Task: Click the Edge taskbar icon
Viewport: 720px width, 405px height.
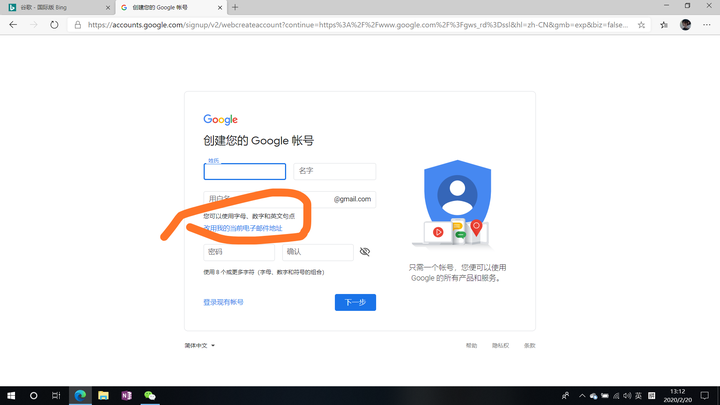Action: click(80, 395)
